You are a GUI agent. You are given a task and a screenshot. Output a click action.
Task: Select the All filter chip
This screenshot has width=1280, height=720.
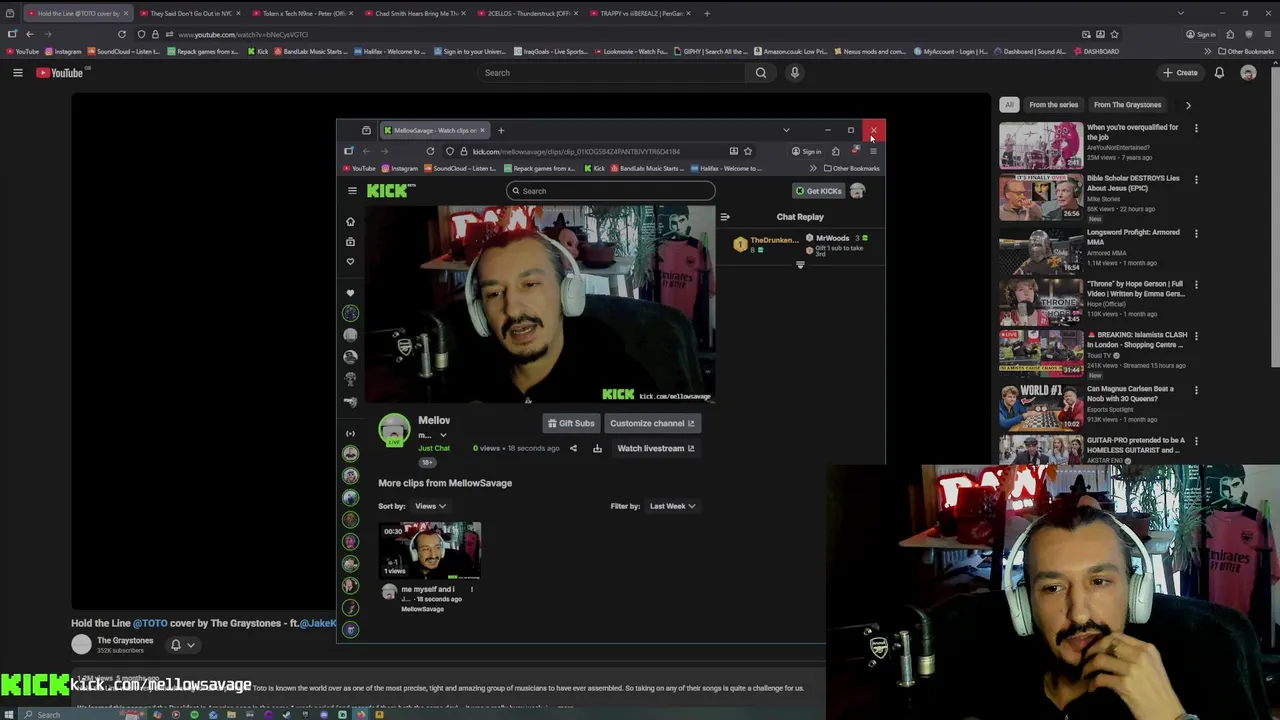(1009, 105)
